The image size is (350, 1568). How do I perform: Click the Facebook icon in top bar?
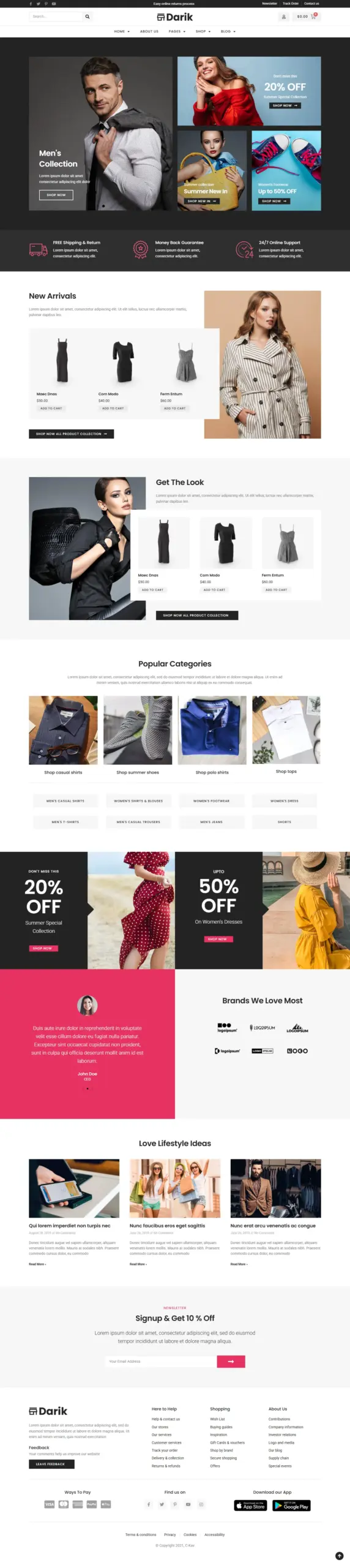[x=31, y=4]
